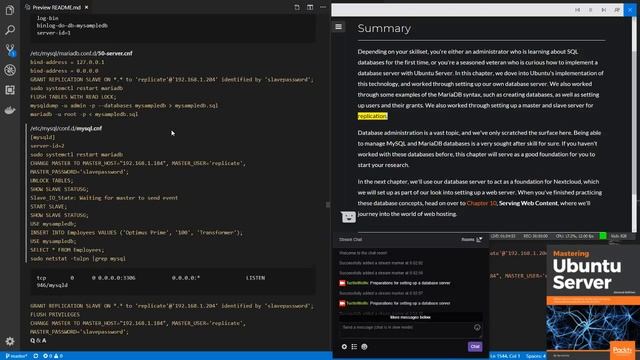This screenshot has width=640, height=360.
Task: Click the Mastering Ubuntu Server book cover
Action: [593, 302]
